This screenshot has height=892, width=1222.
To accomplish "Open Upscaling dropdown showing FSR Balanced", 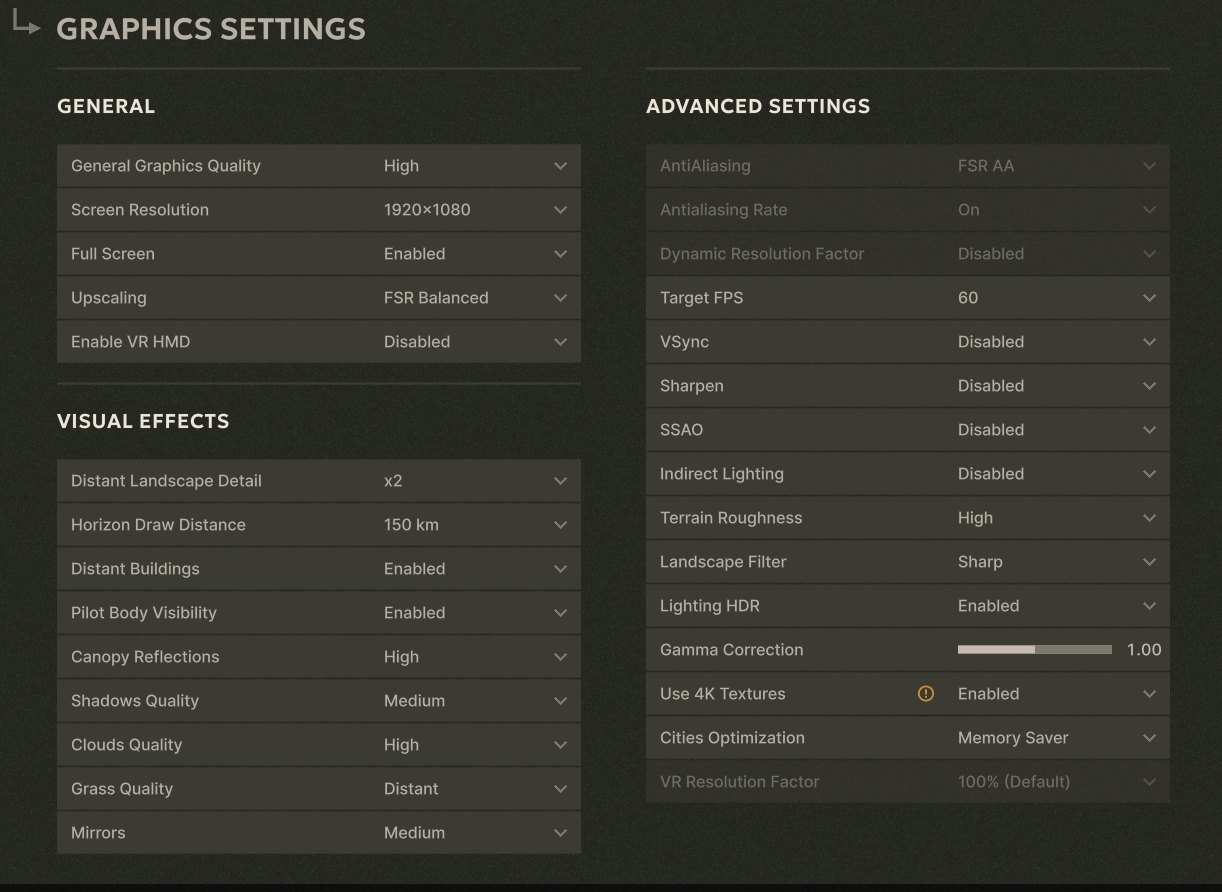I will [319, 298].
